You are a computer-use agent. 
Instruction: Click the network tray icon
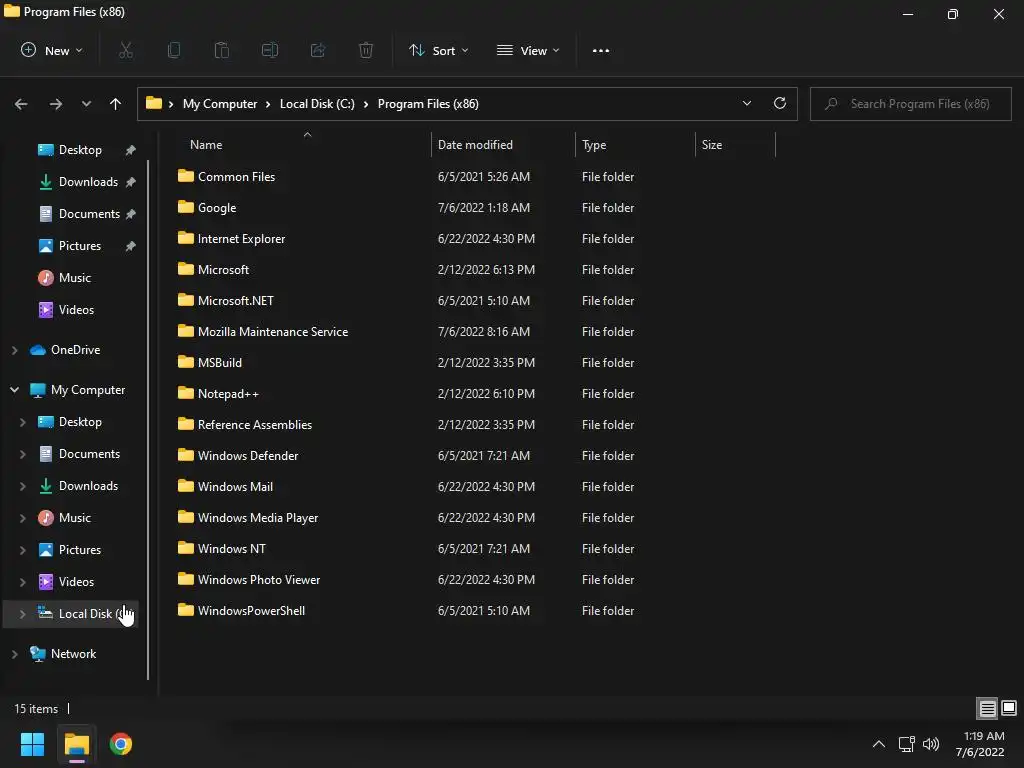click(x=906, y=744)
